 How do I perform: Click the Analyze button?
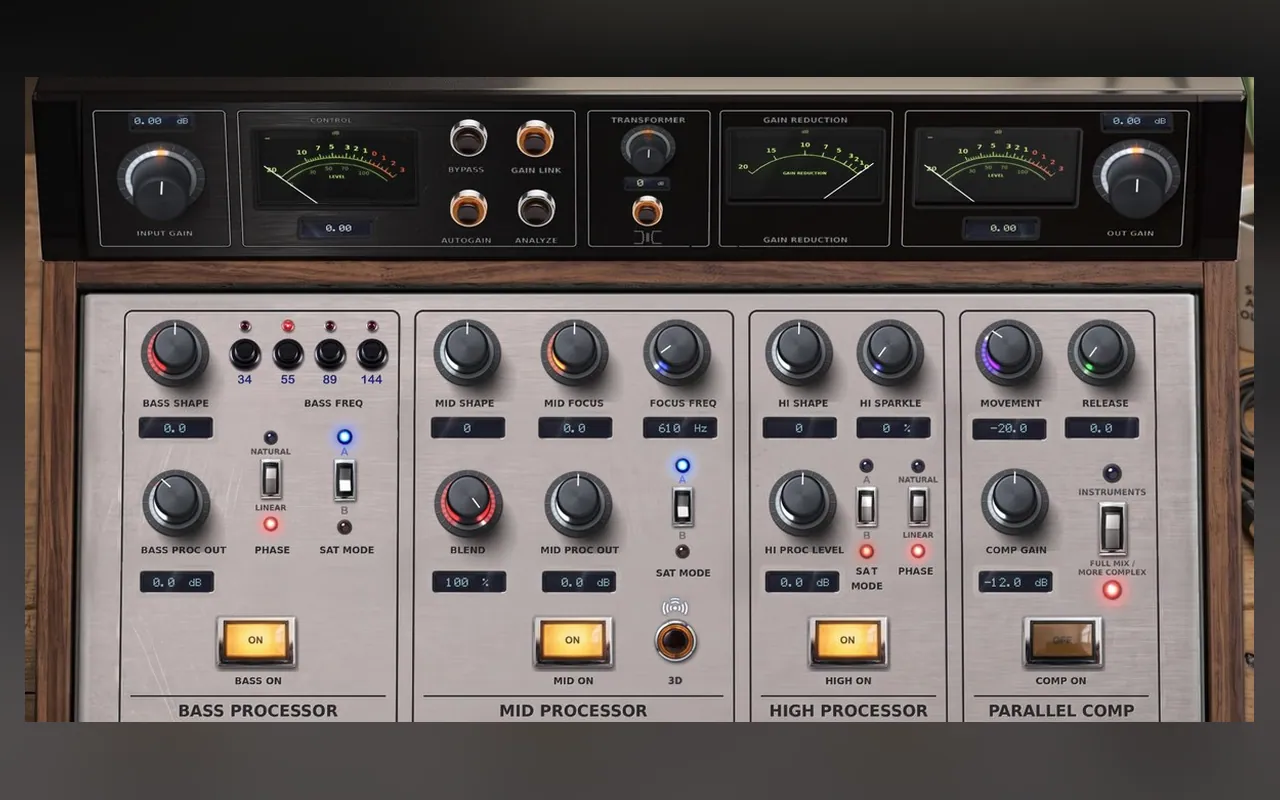[535, 209]
